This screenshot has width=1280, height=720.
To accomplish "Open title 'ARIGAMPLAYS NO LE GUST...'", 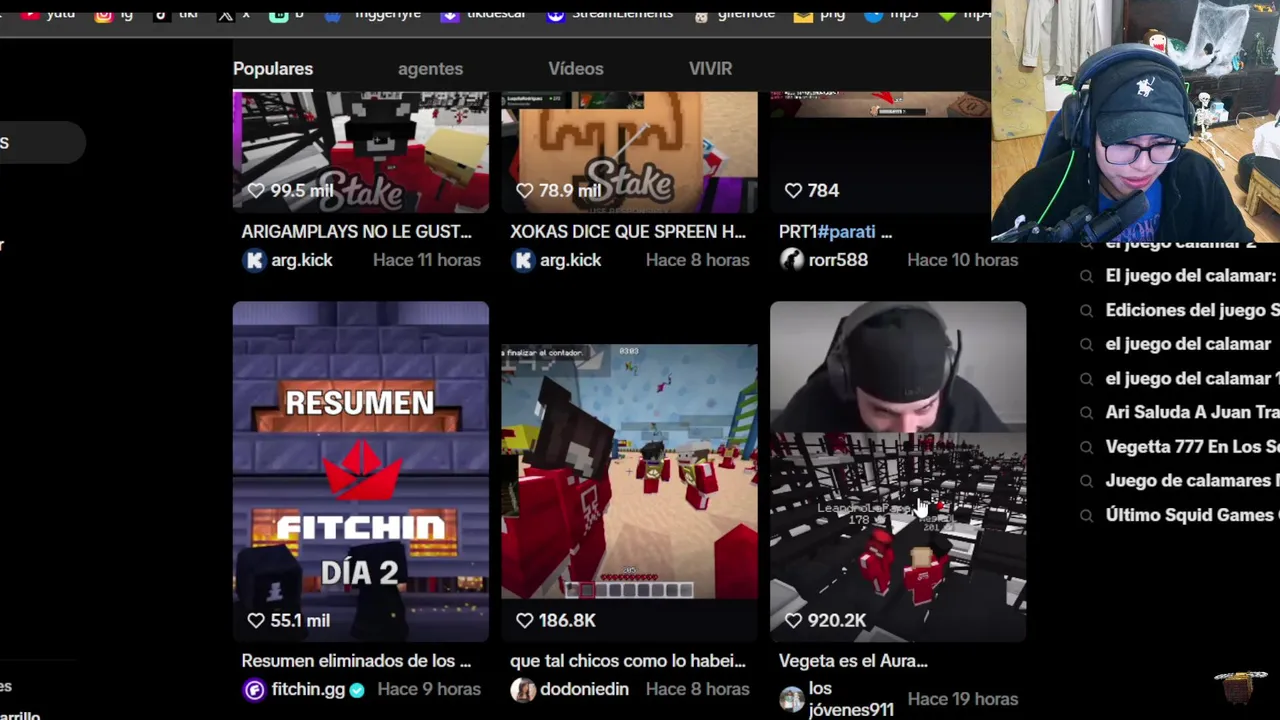I will (x=356, y=231).
